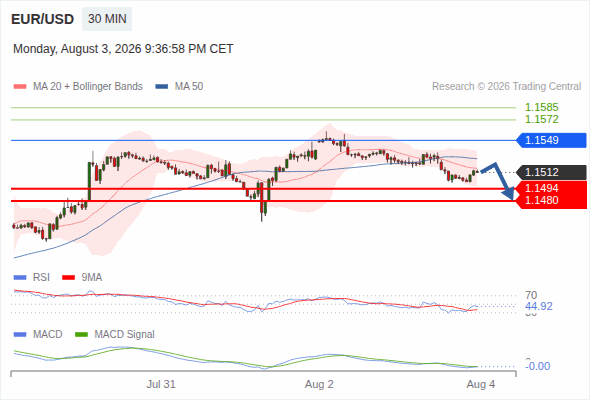
Task: Toggle the MA 20 + Bollinger Bands legend label
Action: [x=88, y=87]
